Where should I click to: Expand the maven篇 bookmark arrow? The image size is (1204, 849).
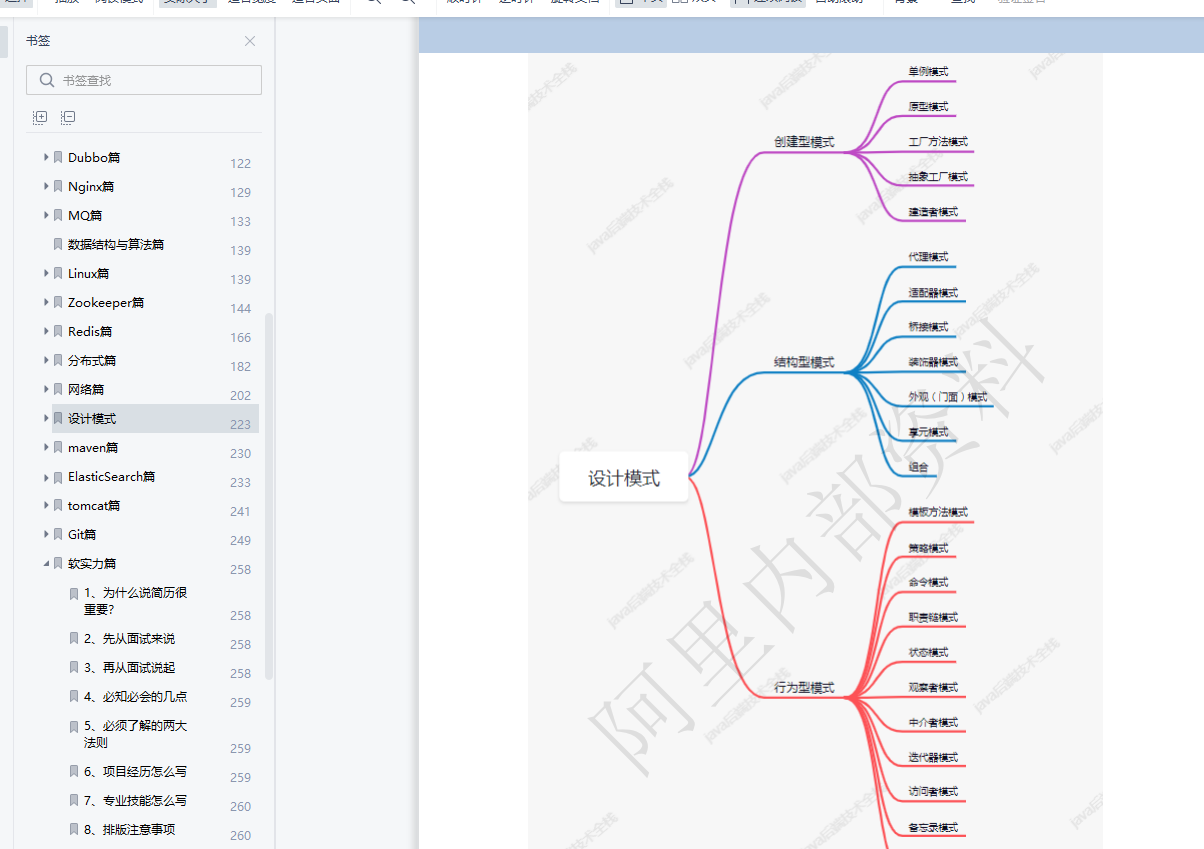46,447
